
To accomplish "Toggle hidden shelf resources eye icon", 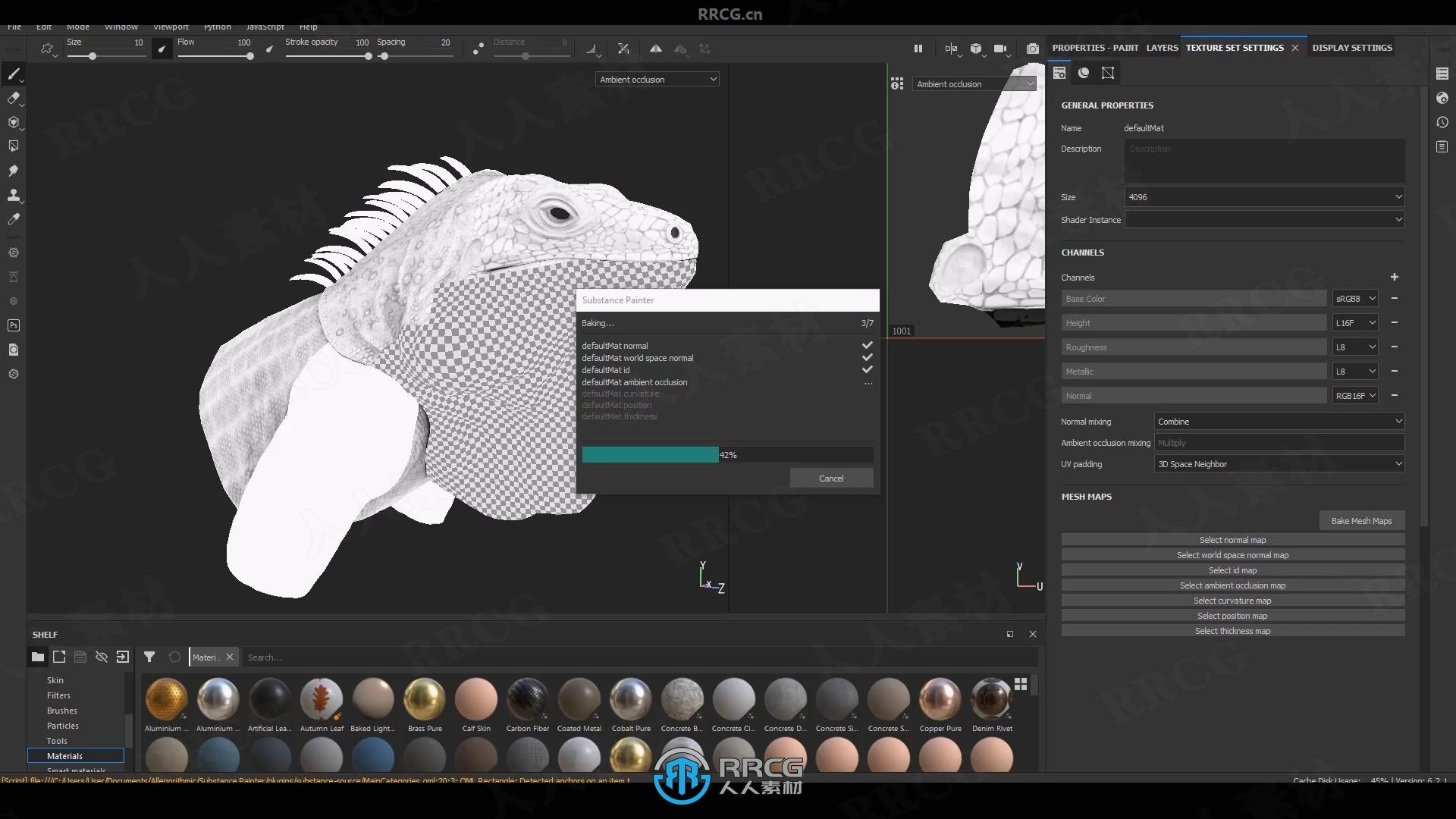I will pyautogui.click(x=102, y=657).
